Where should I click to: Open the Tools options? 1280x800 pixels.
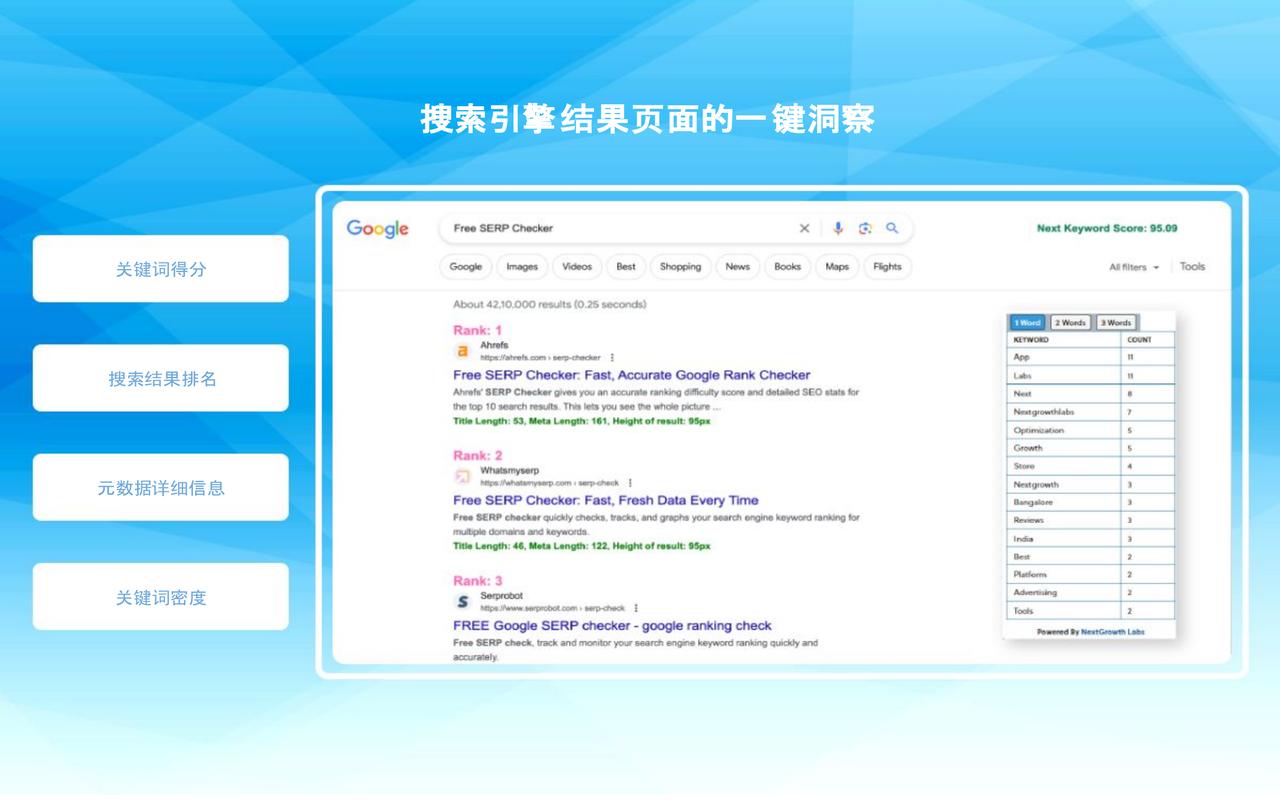click(x=1192, y=266)
